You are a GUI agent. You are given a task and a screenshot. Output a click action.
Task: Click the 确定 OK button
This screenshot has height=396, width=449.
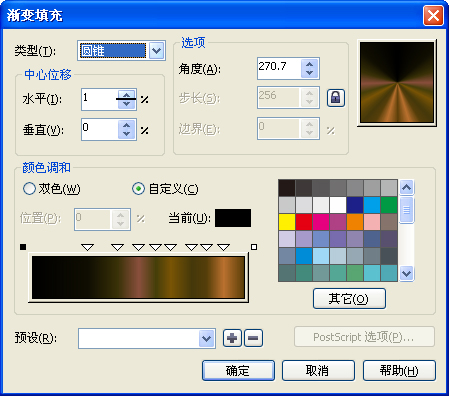coord(238,370)
